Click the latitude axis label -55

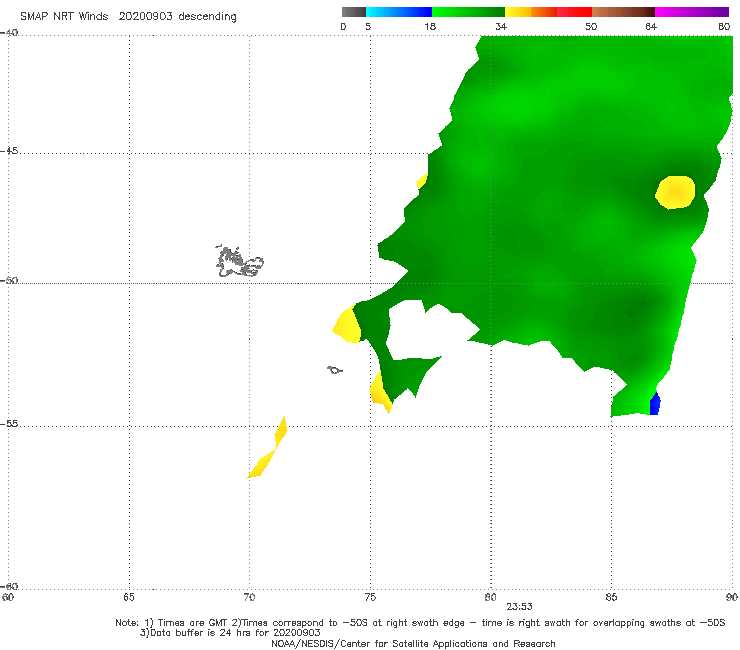pyautogui.click(x=9, y=423)
